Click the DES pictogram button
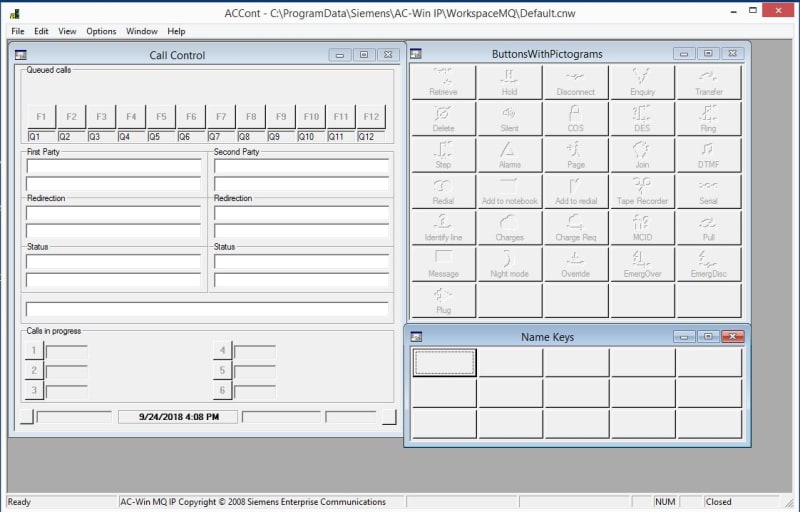The image size is (800, 512). 642,118
